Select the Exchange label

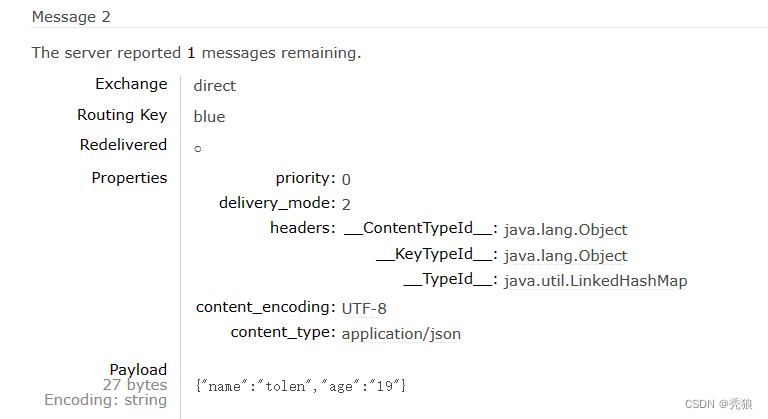[x=131, y=84]
